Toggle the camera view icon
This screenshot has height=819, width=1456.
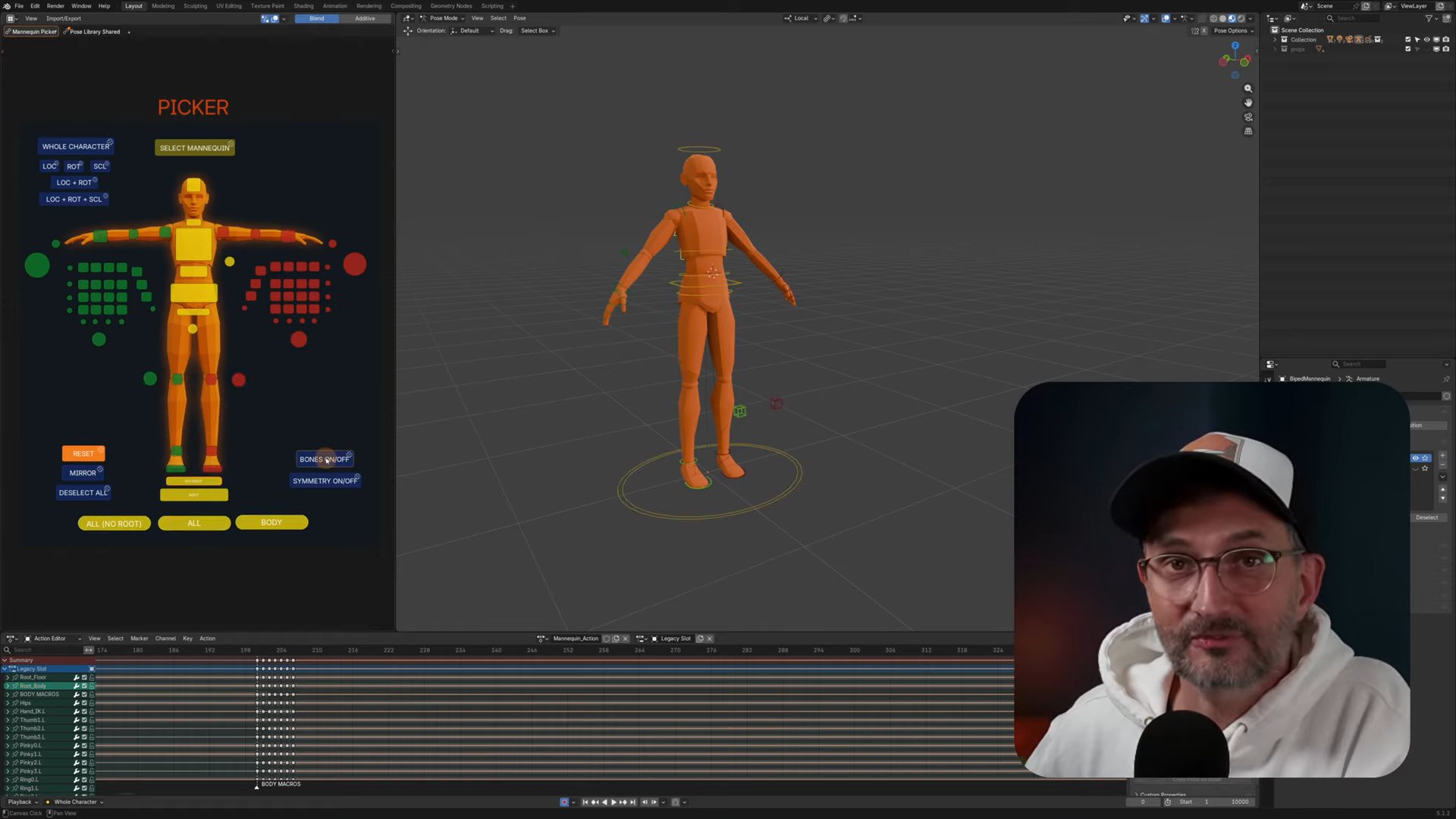coord(1248,117)
